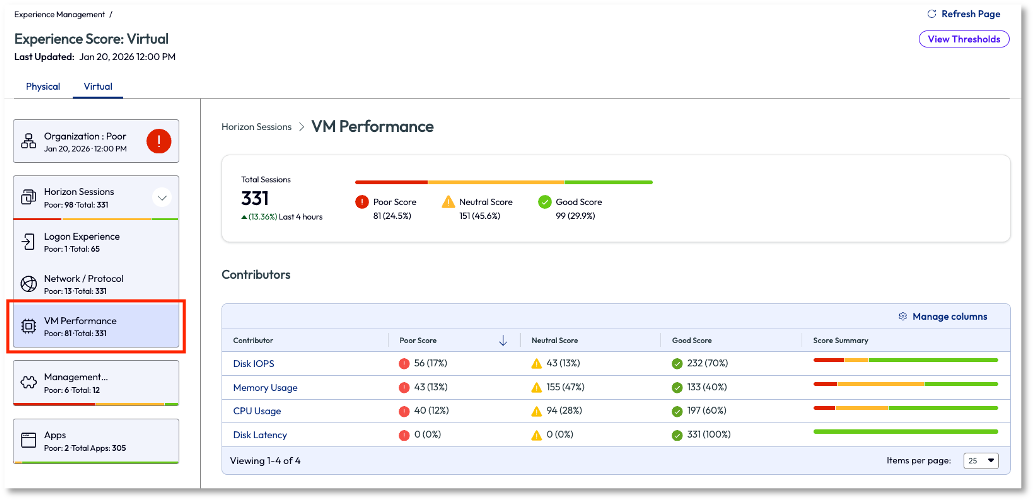This screenshot has height=502, width=1033.
Task: Select the Virtual tab
Action: (98, 87)
